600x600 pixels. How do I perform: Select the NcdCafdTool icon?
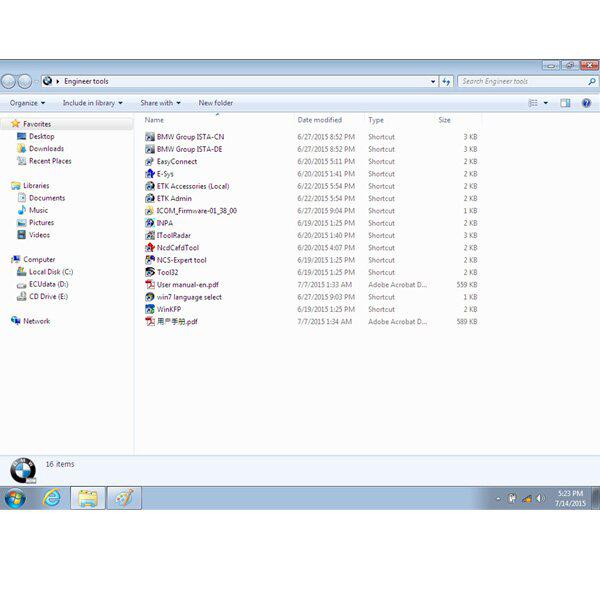pos(150,248)
